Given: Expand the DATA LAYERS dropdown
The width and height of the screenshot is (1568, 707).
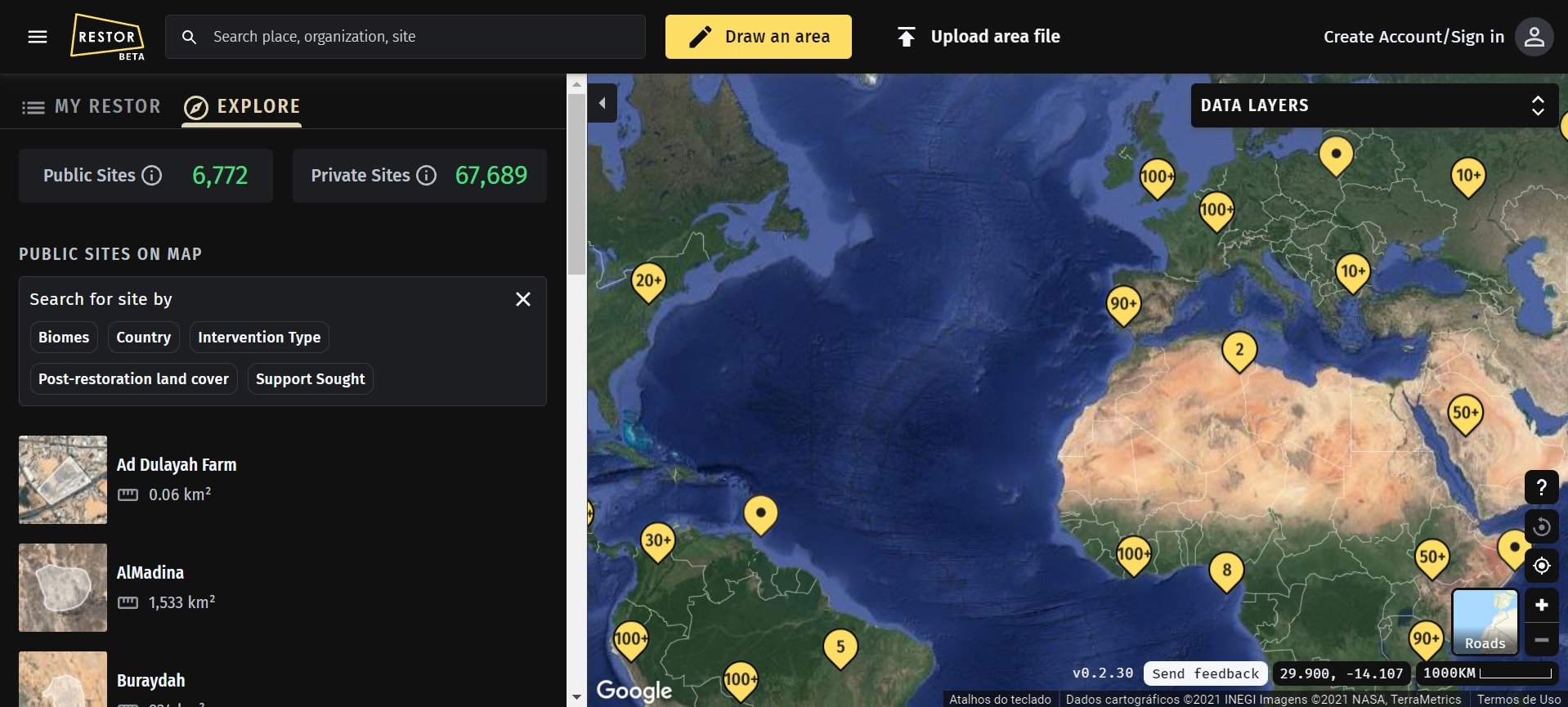Looking at the screenshot, I should pos(1374,105).
